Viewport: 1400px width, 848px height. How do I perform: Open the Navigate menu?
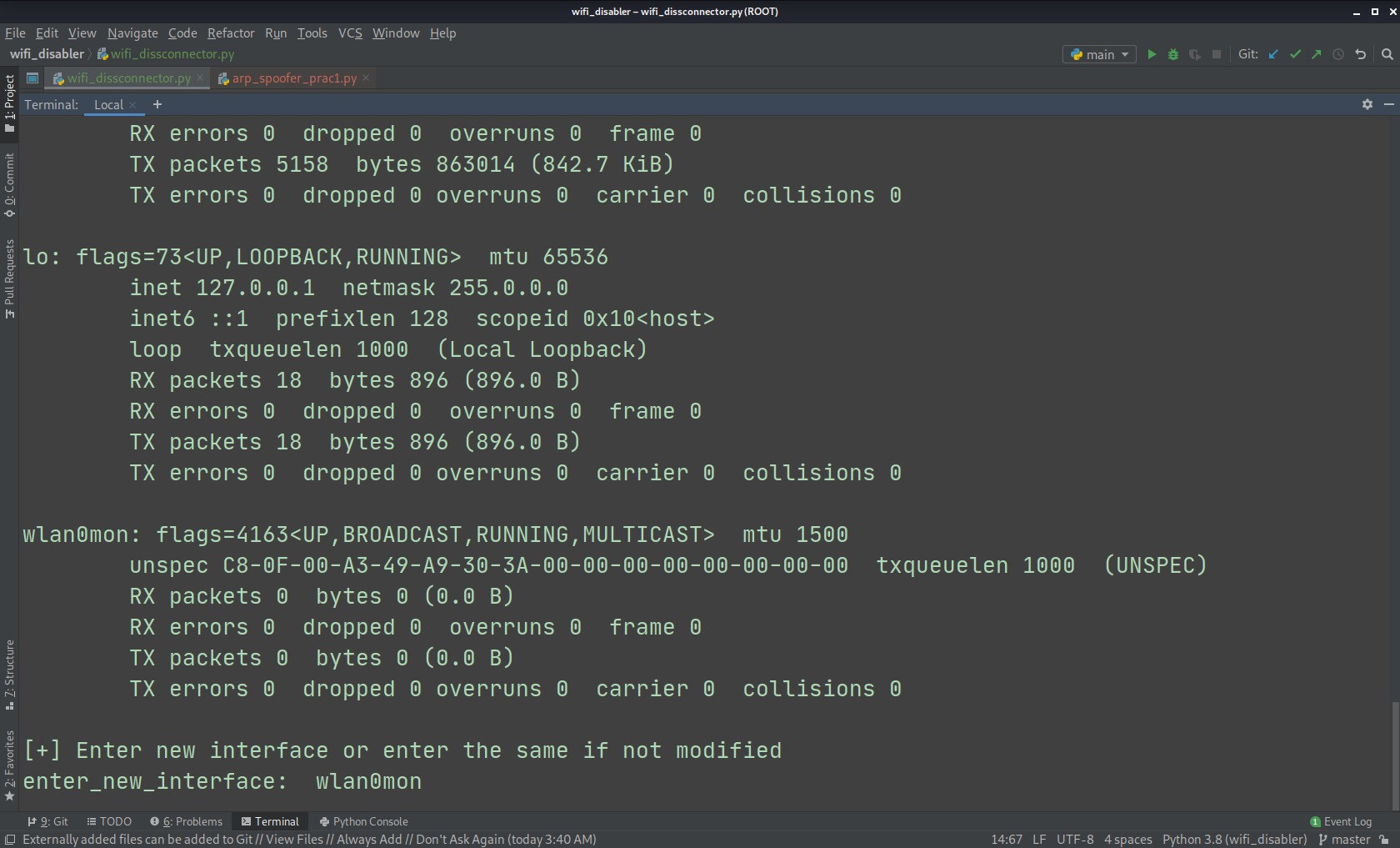click(132, 33)
